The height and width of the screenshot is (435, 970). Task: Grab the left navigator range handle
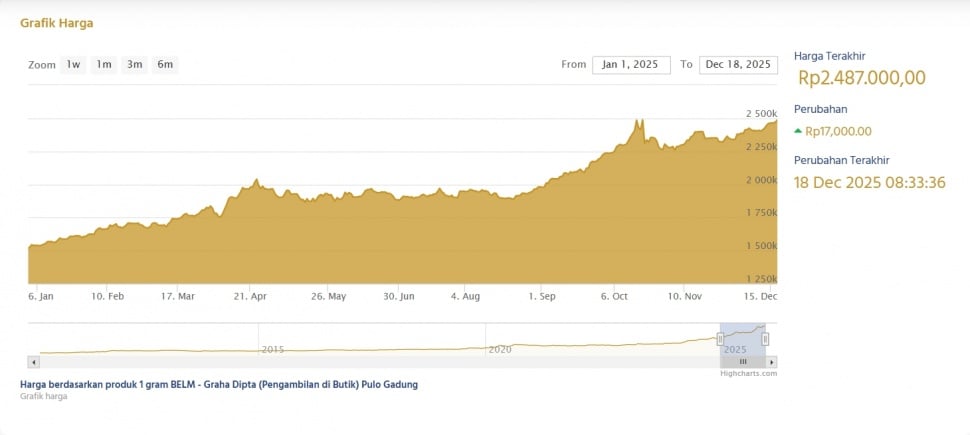(x=720, y=339)
